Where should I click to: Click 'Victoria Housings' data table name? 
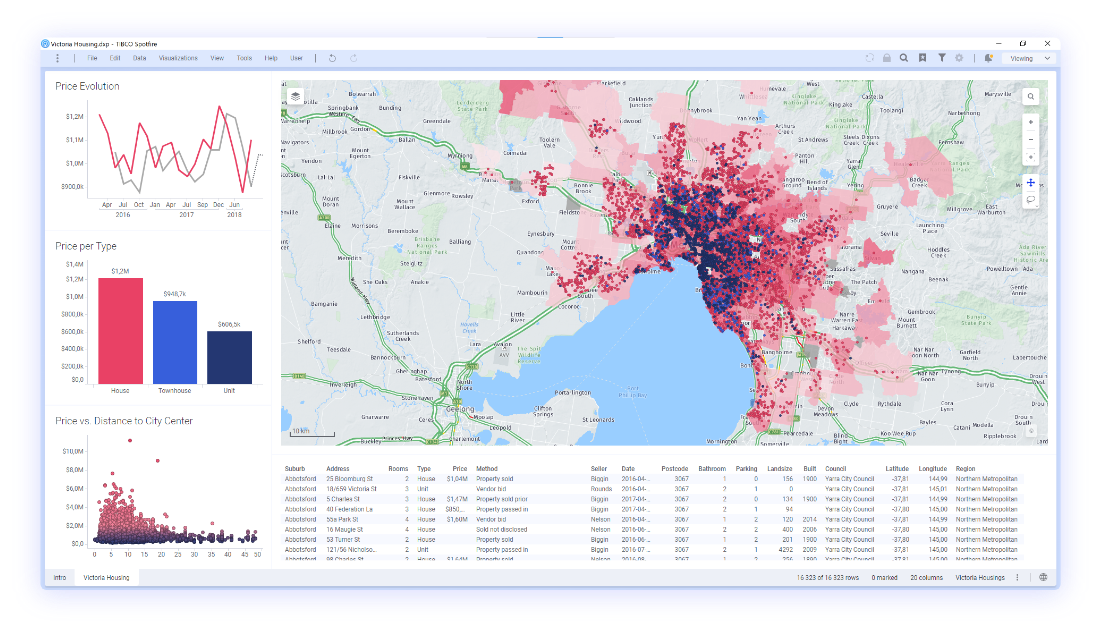coord(980,577)
